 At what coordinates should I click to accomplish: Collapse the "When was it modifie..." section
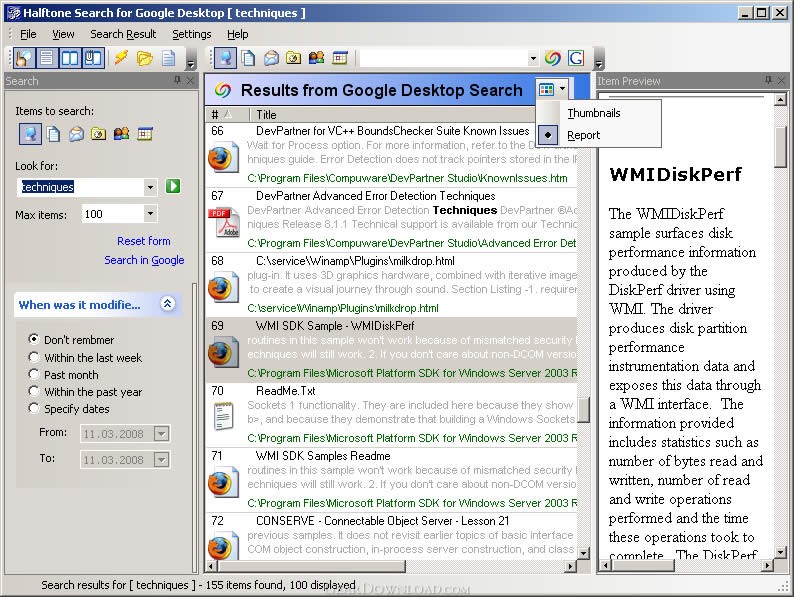tap(168, 304)
